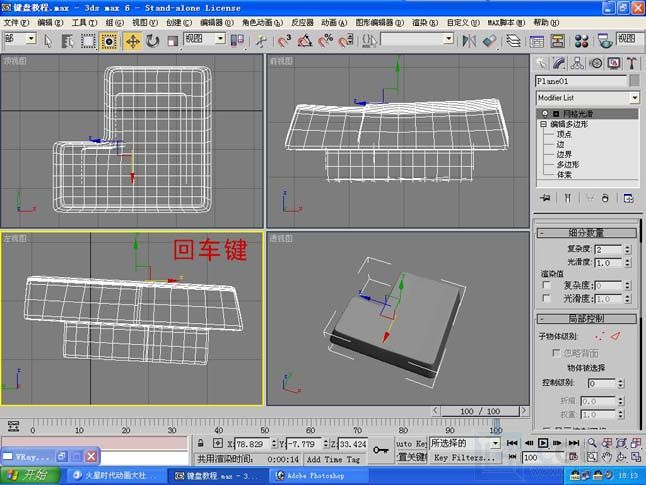Screen dimensions: 646x485
Task: Collapse the 局部控制 rollout
Action: pos(586,319)
